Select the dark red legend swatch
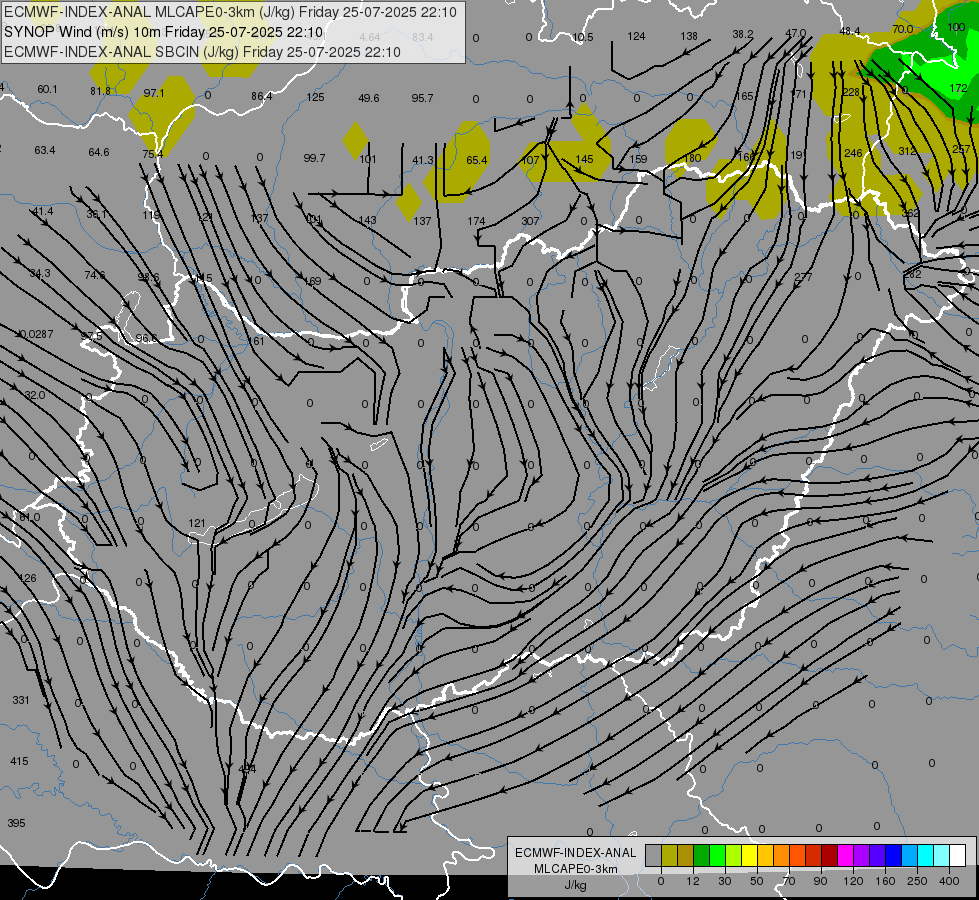Viewport: 979px width, 900px height. click(x=830, y=855)
